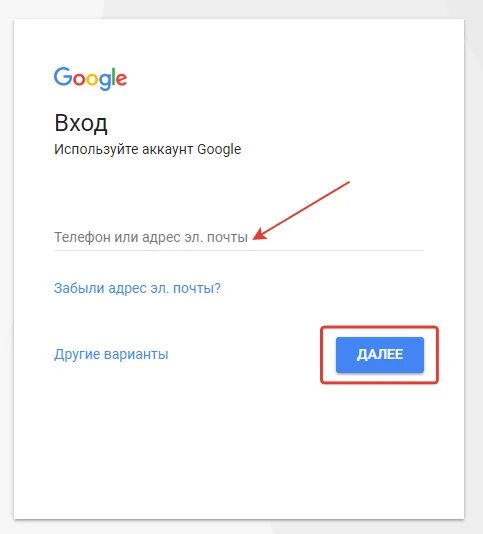The width and height of the screenshot is (483, 534).
Task: Proceed to next step with ДАЛЕЕ
Action: click(x=380, y=355)
